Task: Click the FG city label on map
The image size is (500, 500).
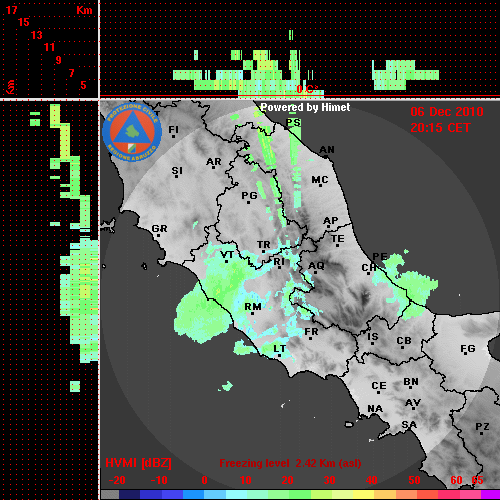Action: (468, 349)
